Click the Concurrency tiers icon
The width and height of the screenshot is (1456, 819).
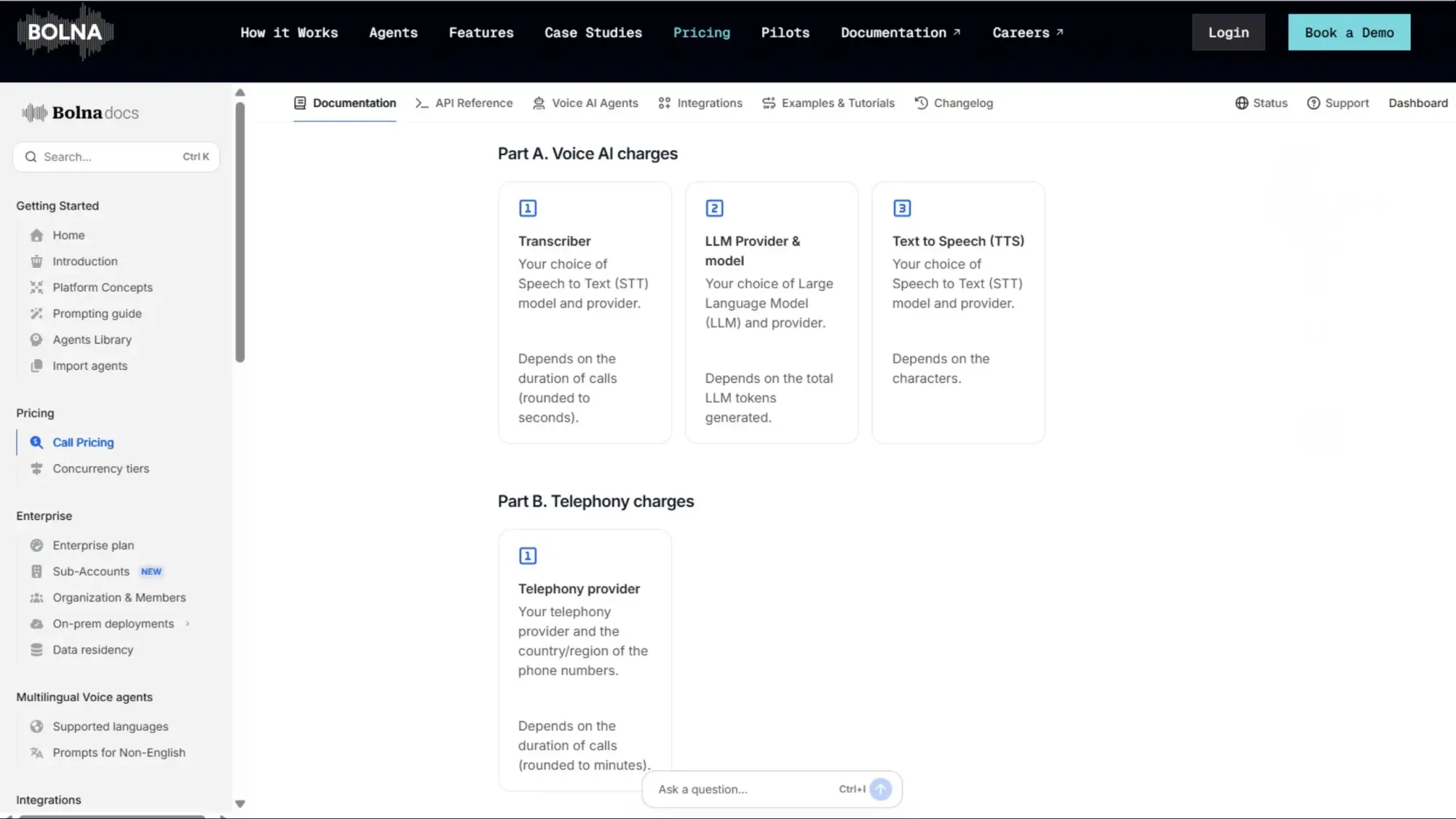(36, 469)
